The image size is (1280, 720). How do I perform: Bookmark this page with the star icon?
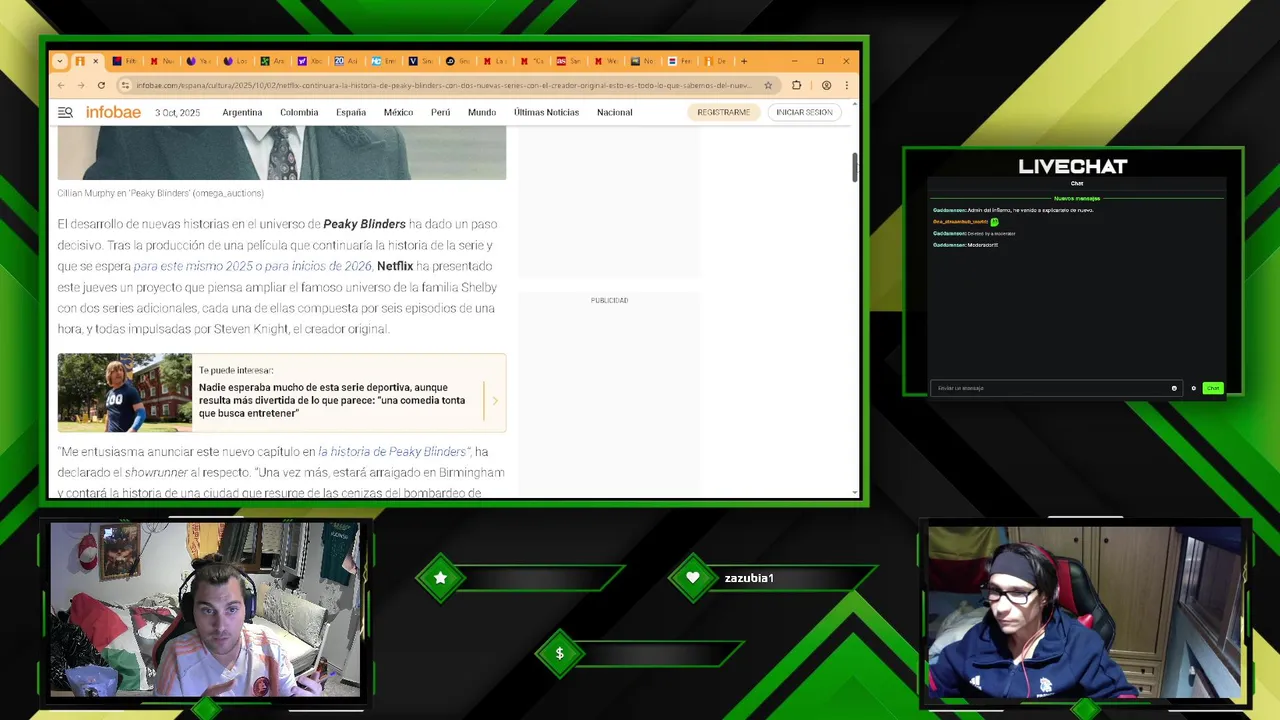point(768,85)
